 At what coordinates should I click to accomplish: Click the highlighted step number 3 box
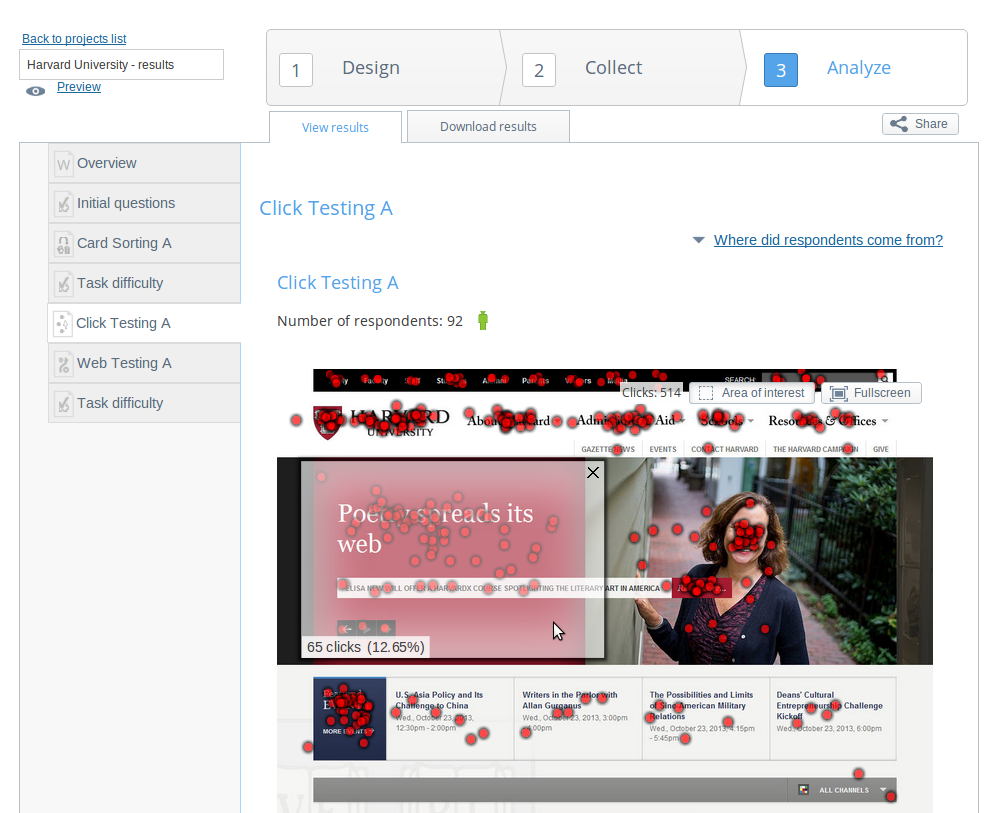tap(781, 70)
